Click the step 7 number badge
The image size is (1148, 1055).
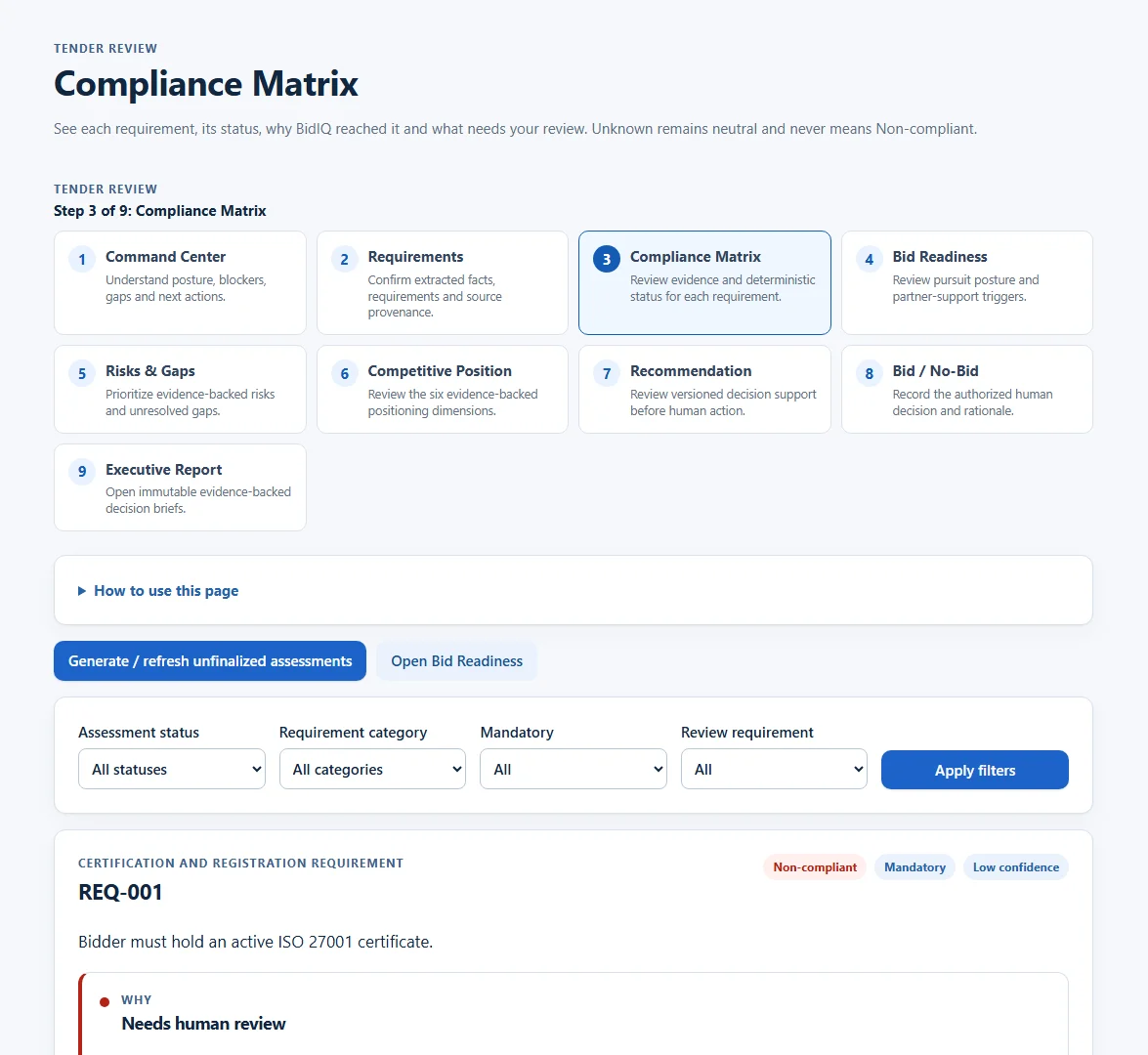click(606, 373)
